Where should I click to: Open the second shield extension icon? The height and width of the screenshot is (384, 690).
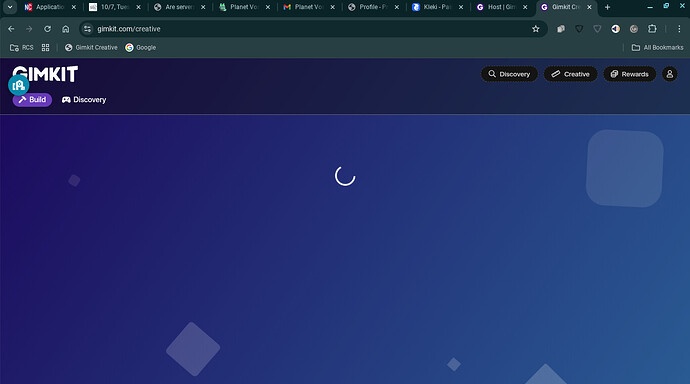click(597, 29)
